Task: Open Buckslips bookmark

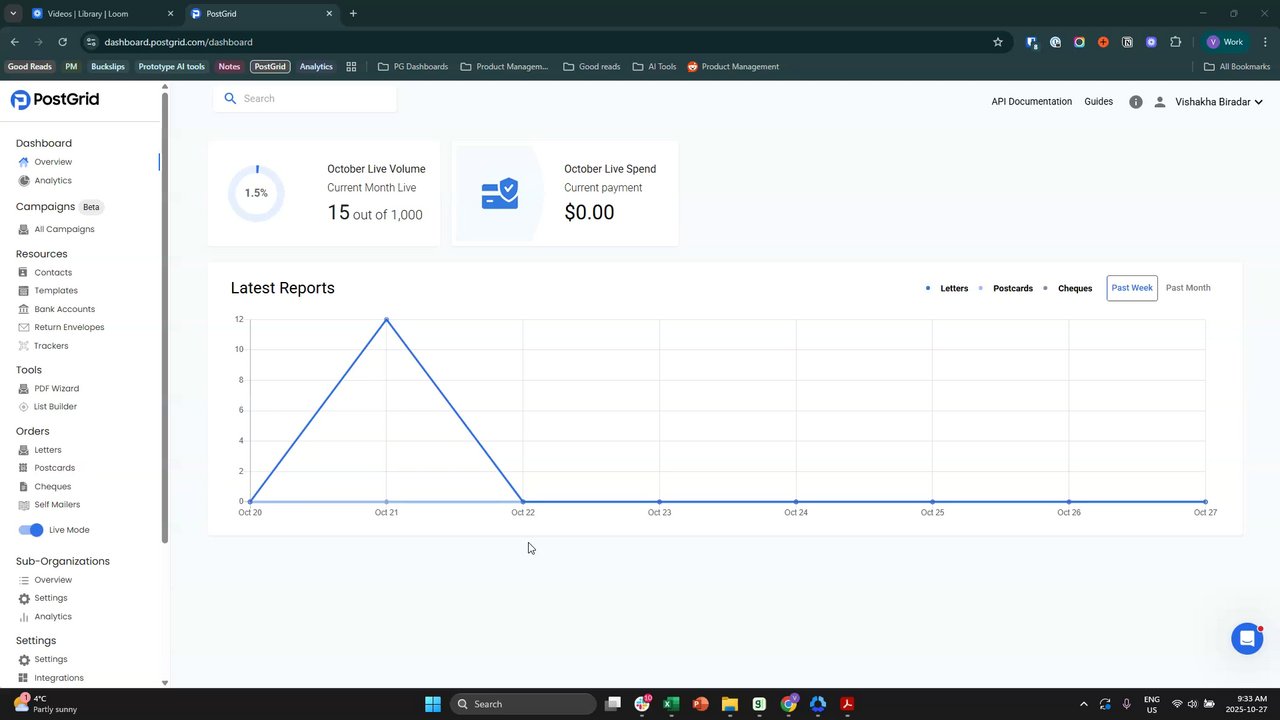Action: tap(108, 67)
